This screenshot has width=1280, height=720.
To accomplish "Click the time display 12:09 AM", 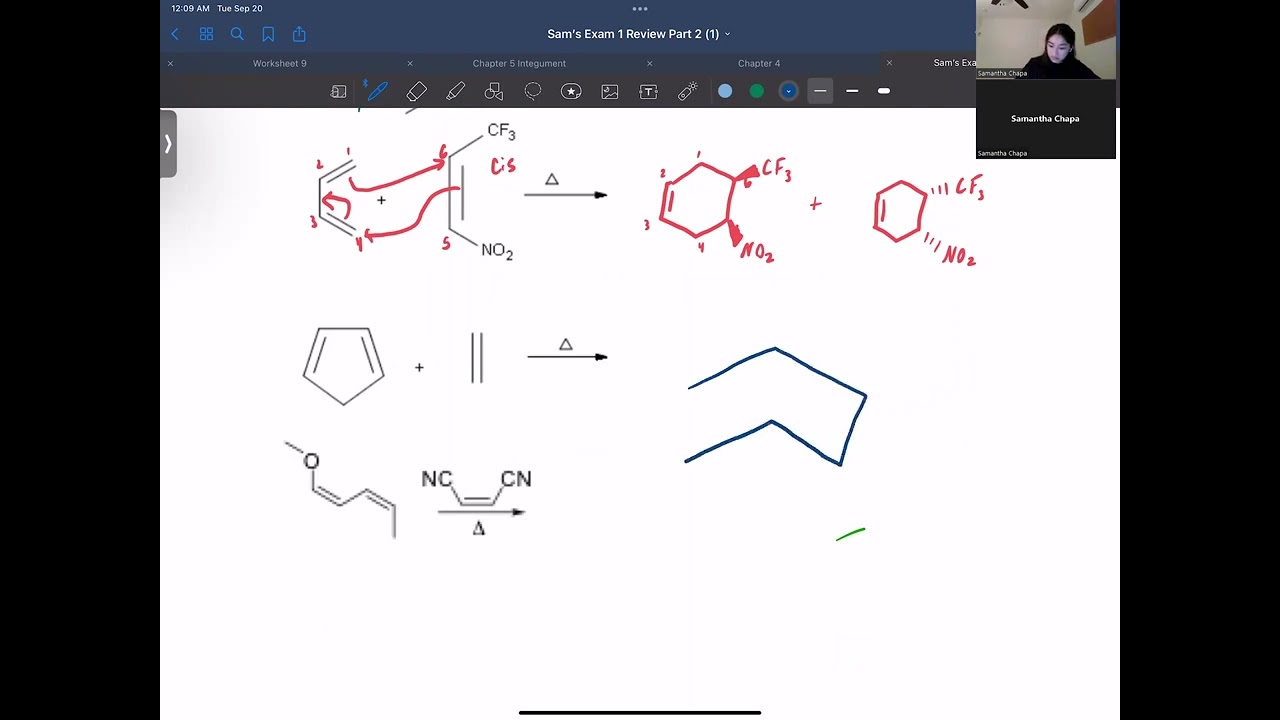I will point(190,8).
